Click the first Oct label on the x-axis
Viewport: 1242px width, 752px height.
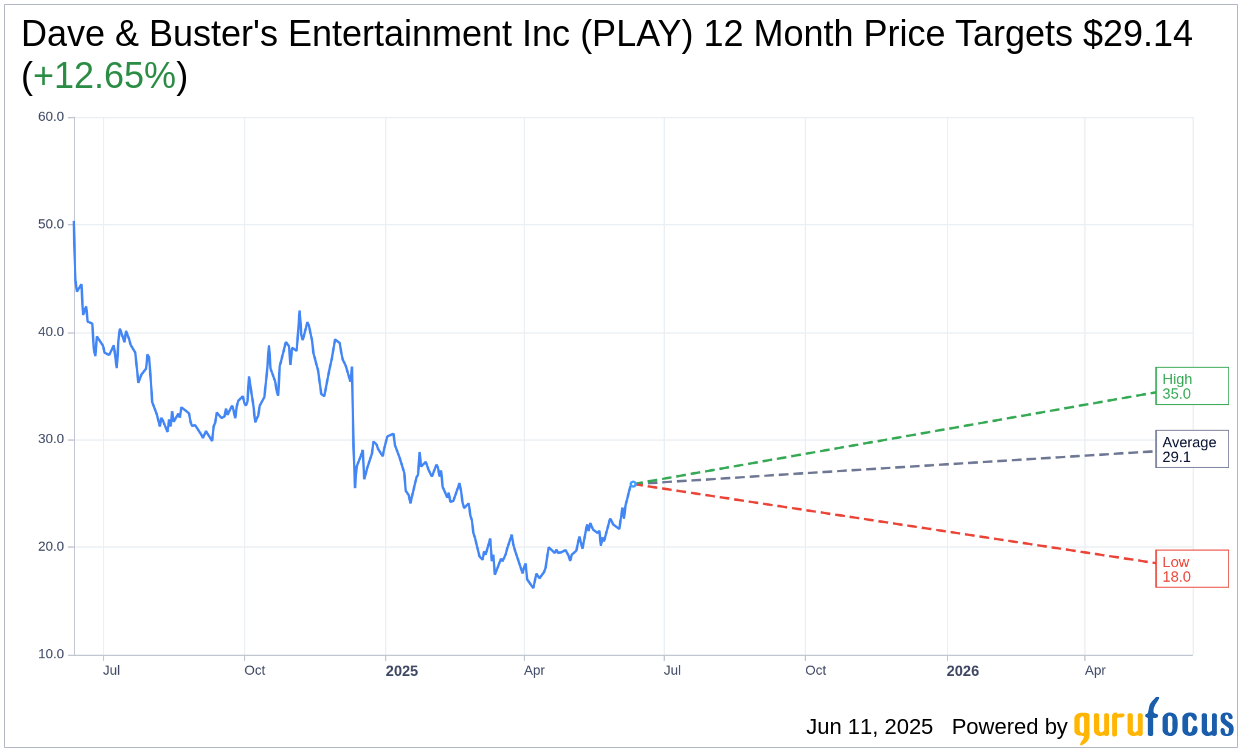[255, 670]
